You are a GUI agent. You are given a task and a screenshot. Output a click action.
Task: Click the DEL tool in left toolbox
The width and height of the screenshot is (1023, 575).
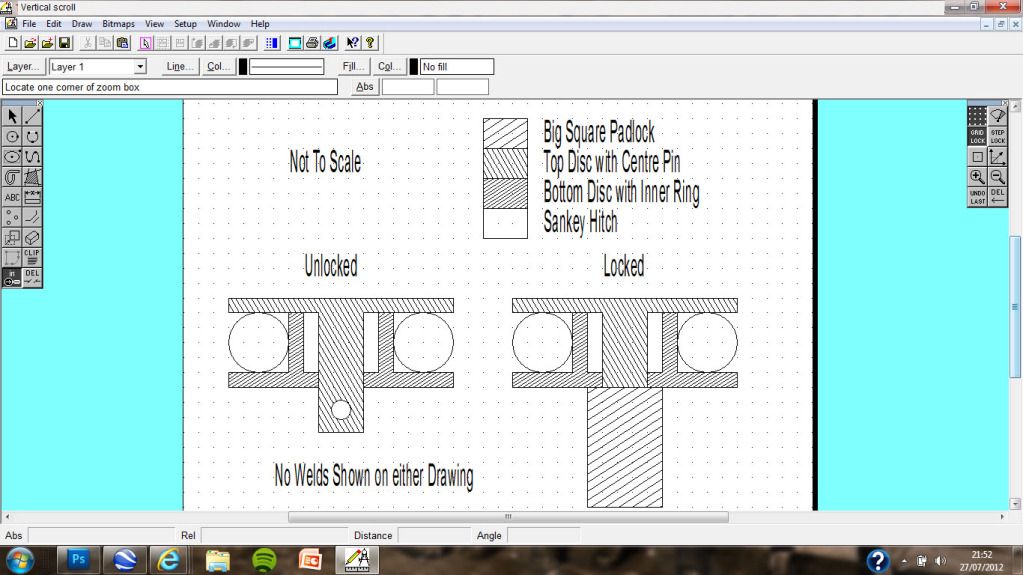(x=32, y=277)
